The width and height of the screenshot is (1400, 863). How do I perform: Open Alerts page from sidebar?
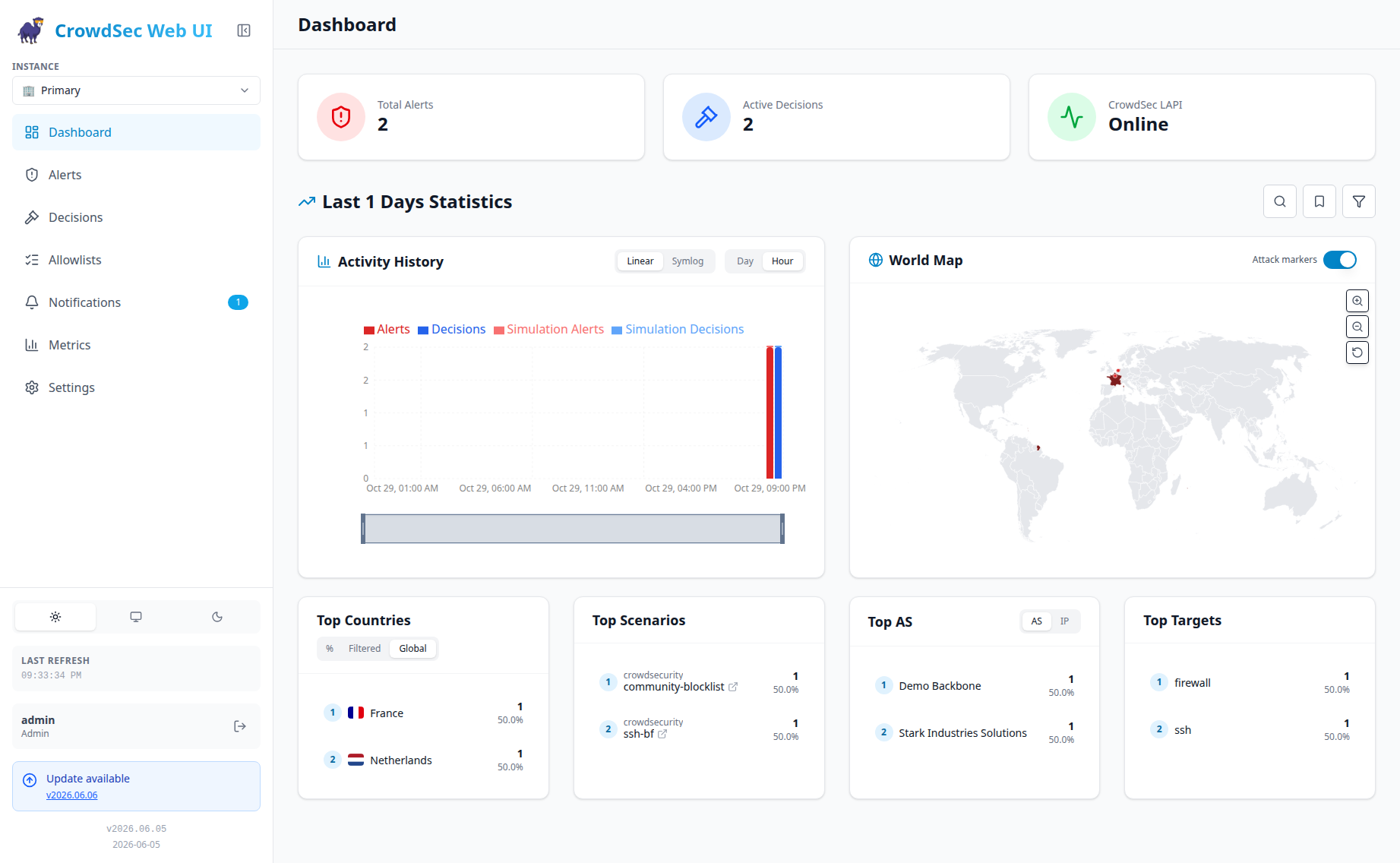[x=136, y=175]
